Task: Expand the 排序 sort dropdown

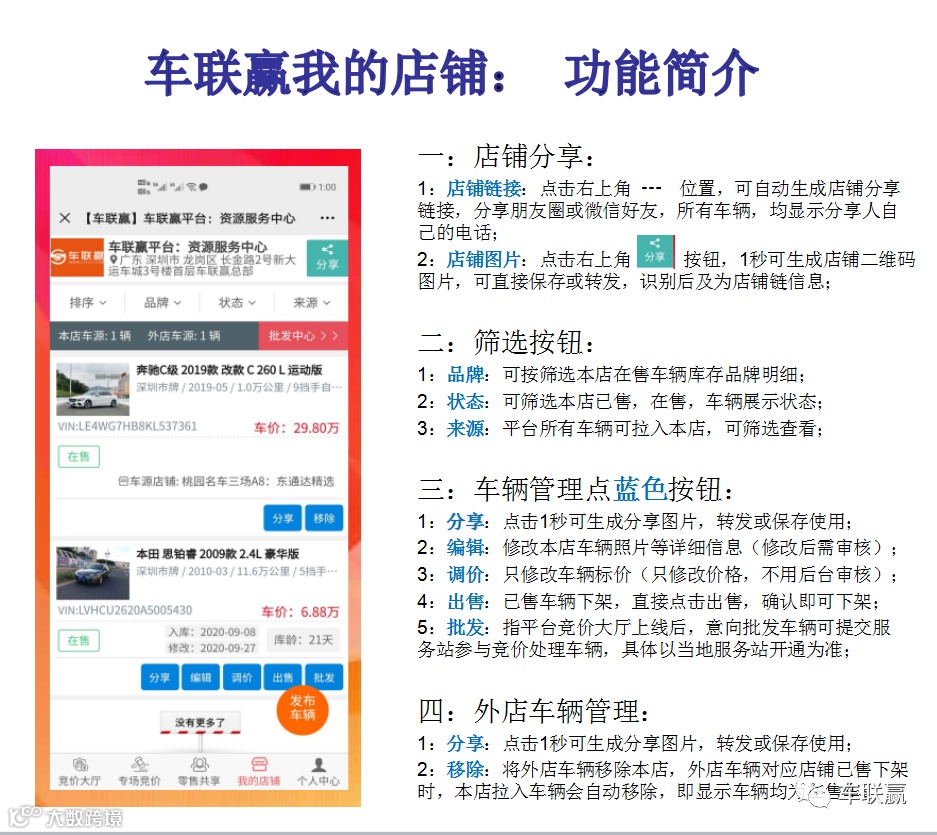Action: 87,302
